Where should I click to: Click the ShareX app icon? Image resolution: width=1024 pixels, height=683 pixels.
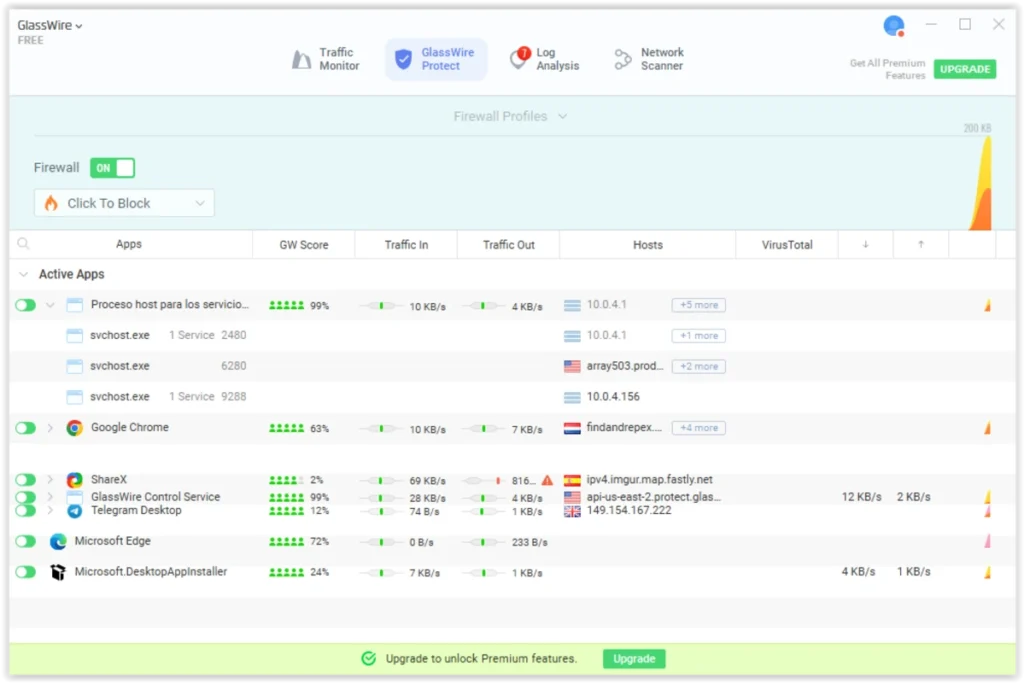pos(74,480)
